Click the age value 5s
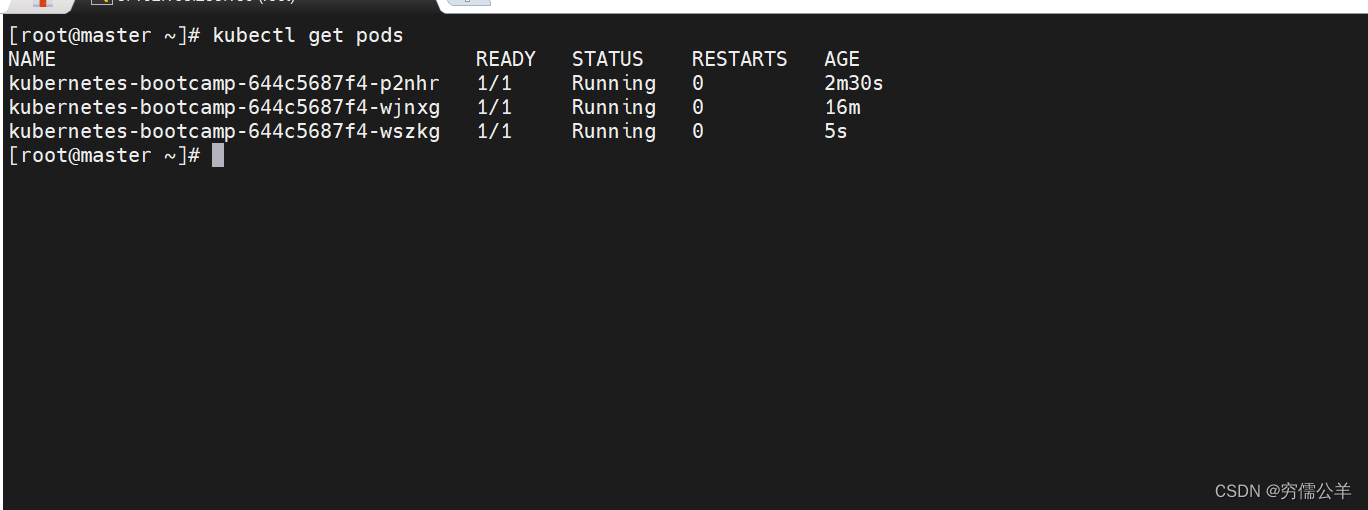This screenshot has height=510, width=1368. coord(836,131)
